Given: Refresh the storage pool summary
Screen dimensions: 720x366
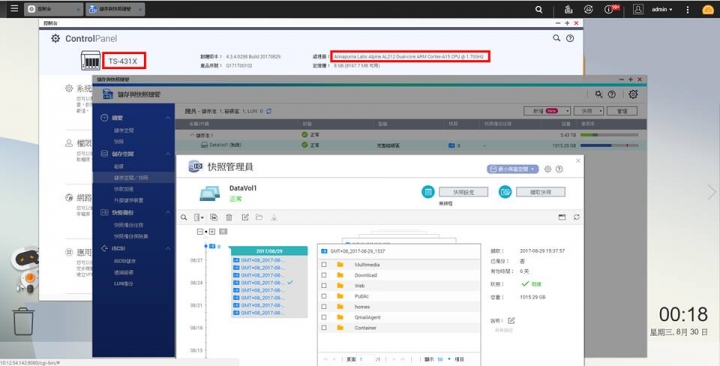Looking at the screenshot, I should pyautogui.click(x=269, y=111).
